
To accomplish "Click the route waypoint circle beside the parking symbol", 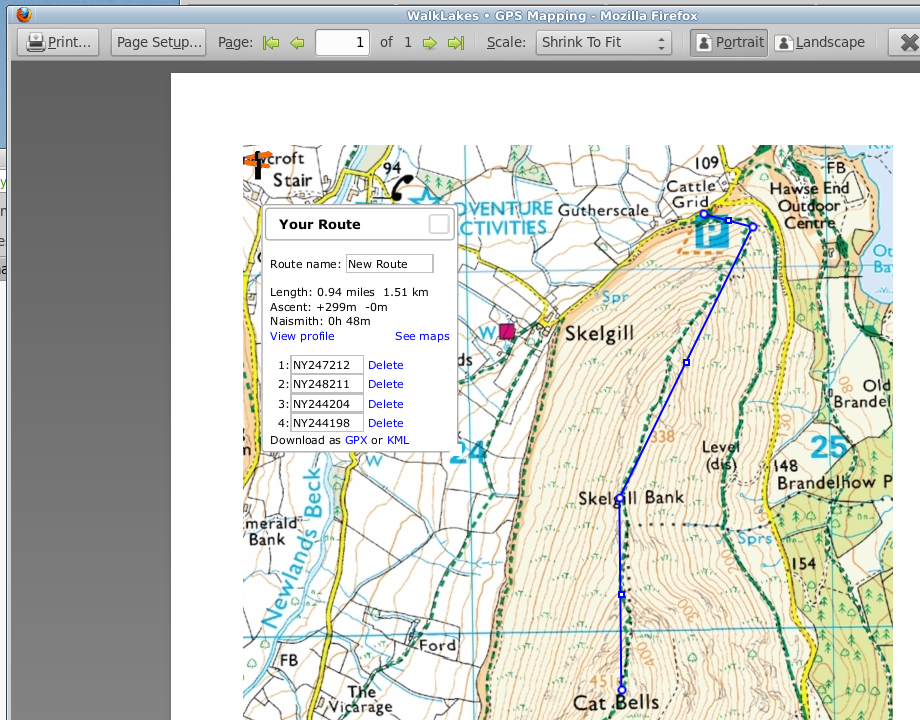I will point(753,227).
